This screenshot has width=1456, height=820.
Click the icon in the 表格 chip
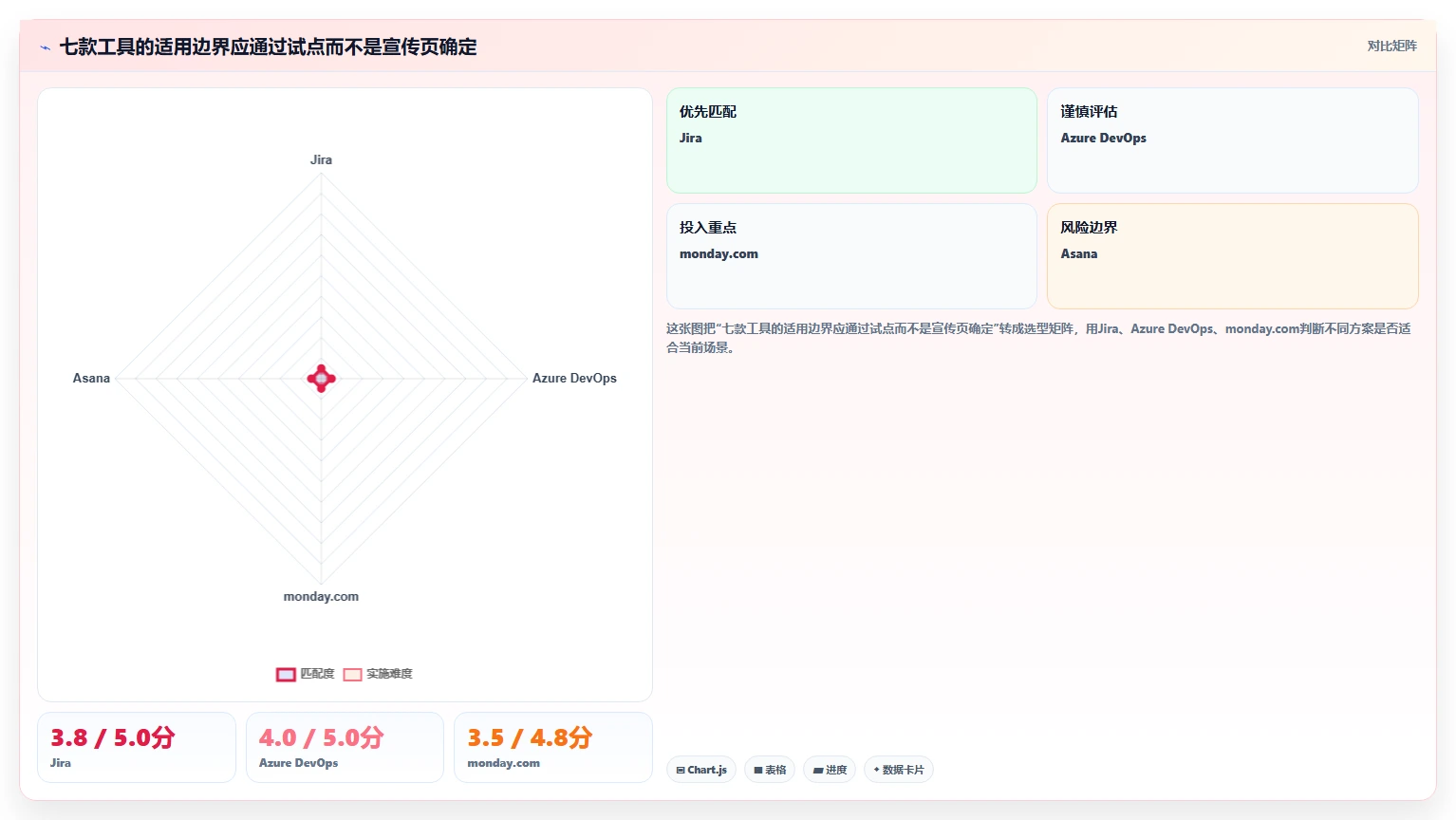click(x=758, y=771)
